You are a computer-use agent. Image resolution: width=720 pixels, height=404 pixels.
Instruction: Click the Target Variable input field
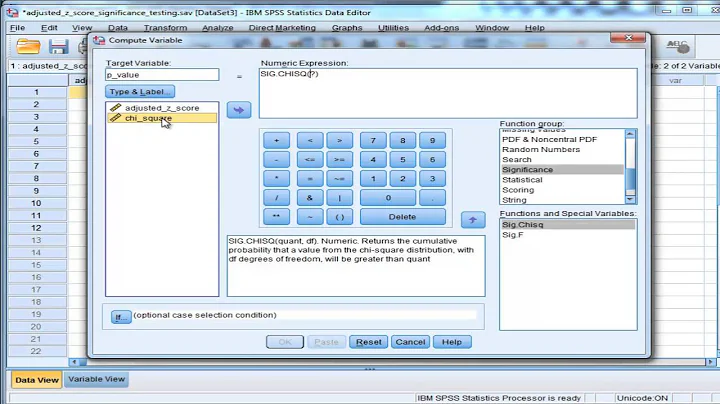coord(162,74)
